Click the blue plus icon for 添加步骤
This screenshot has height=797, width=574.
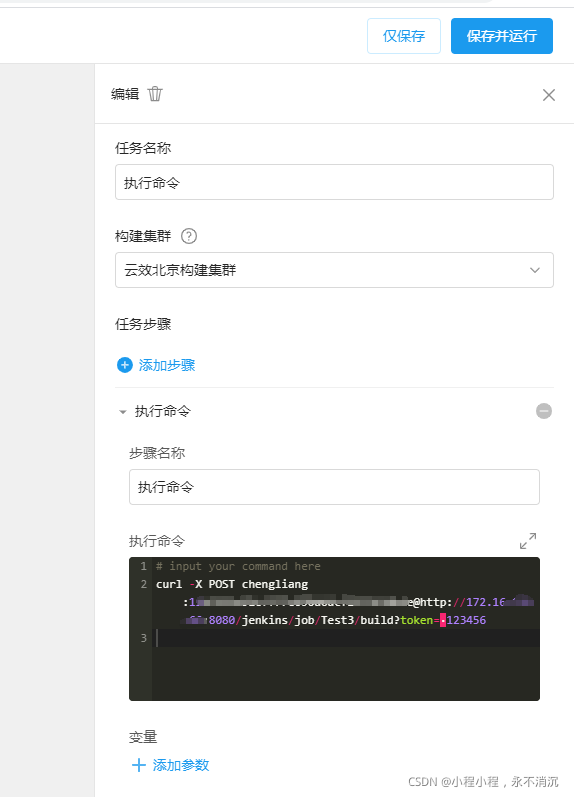(x=125, y=365)
